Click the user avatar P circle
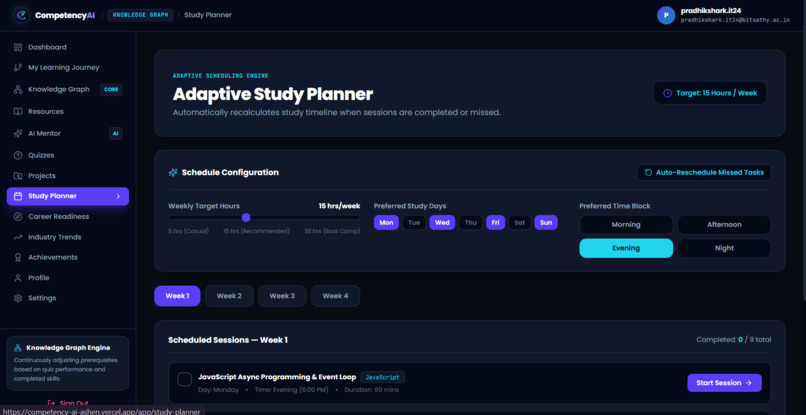The height and width of the screenshot is (415, 806). pyautogui.click(x=666, y=15)
